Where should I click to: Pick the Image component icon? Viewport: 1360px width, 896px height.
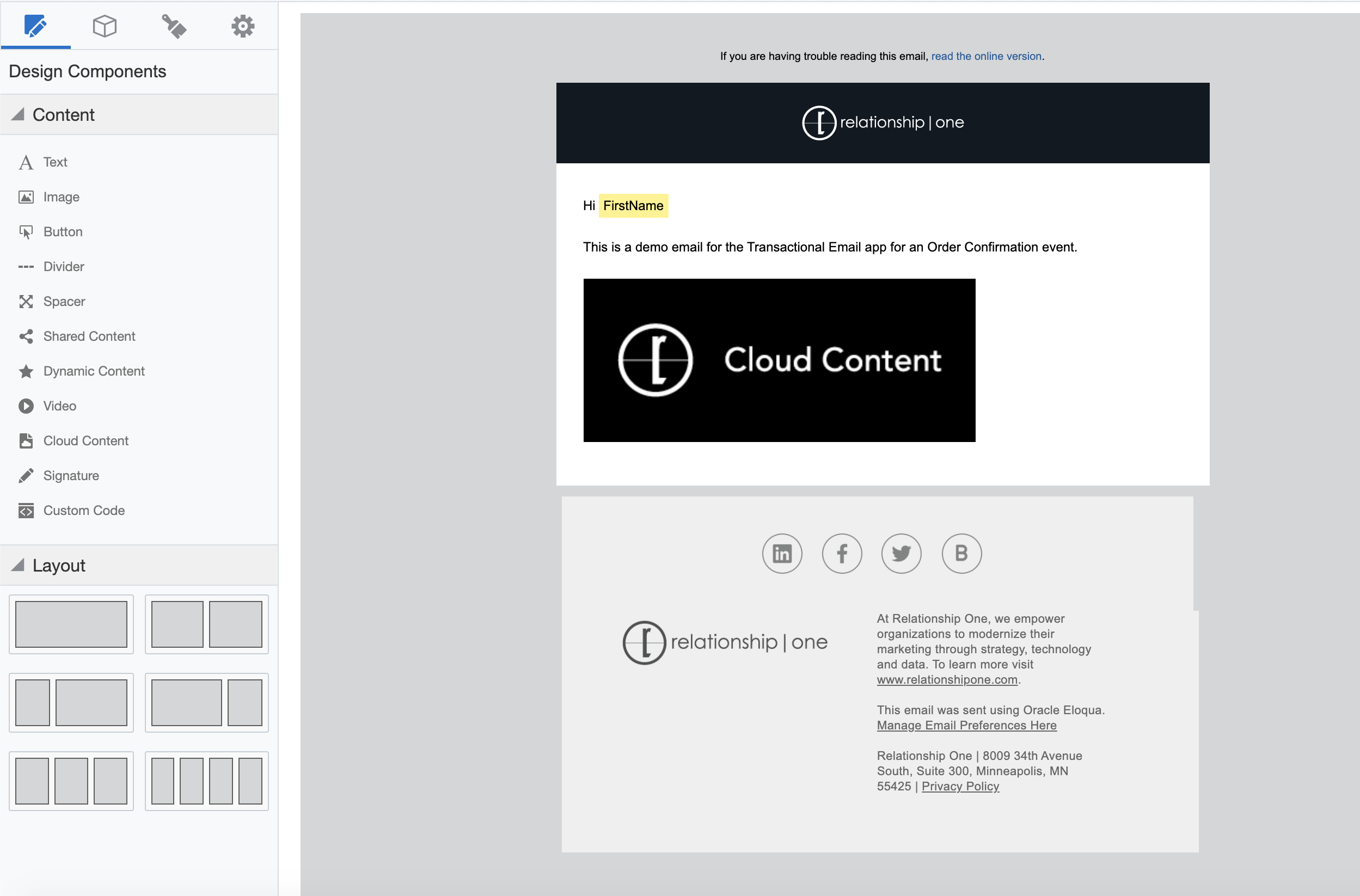pyautogui.click(x=26, y=197)
